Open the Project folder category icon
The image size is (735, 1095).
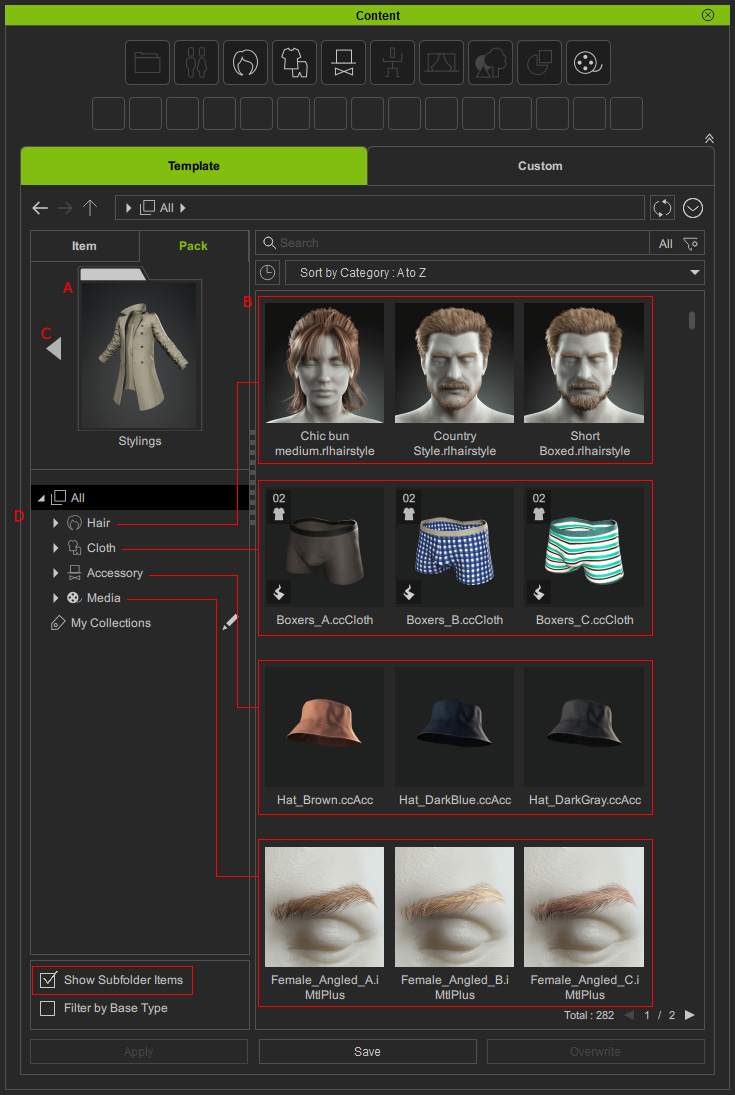(147, 63)
